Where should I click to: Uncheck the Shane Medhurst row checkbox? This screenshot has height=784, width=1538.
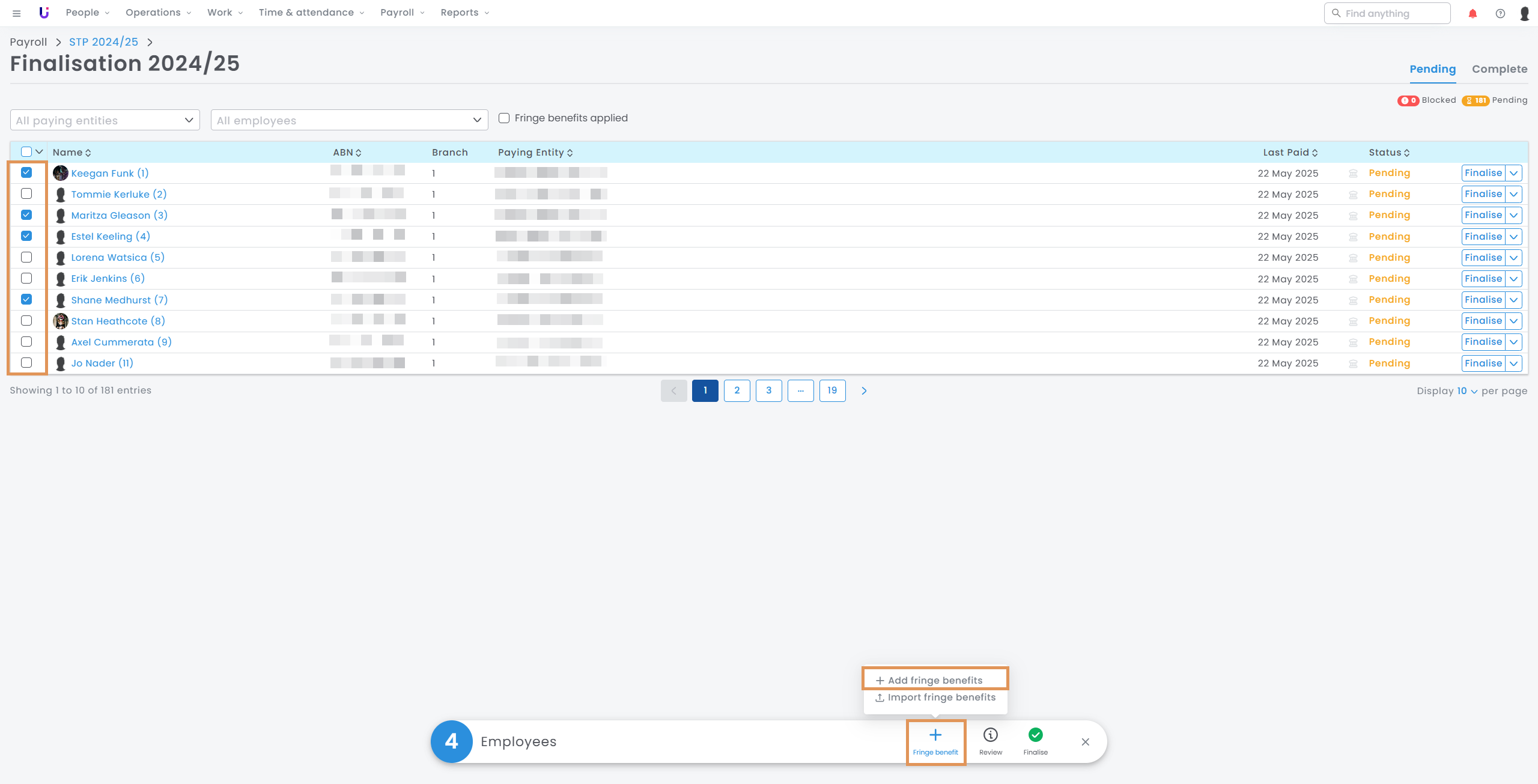pos(26,299)
